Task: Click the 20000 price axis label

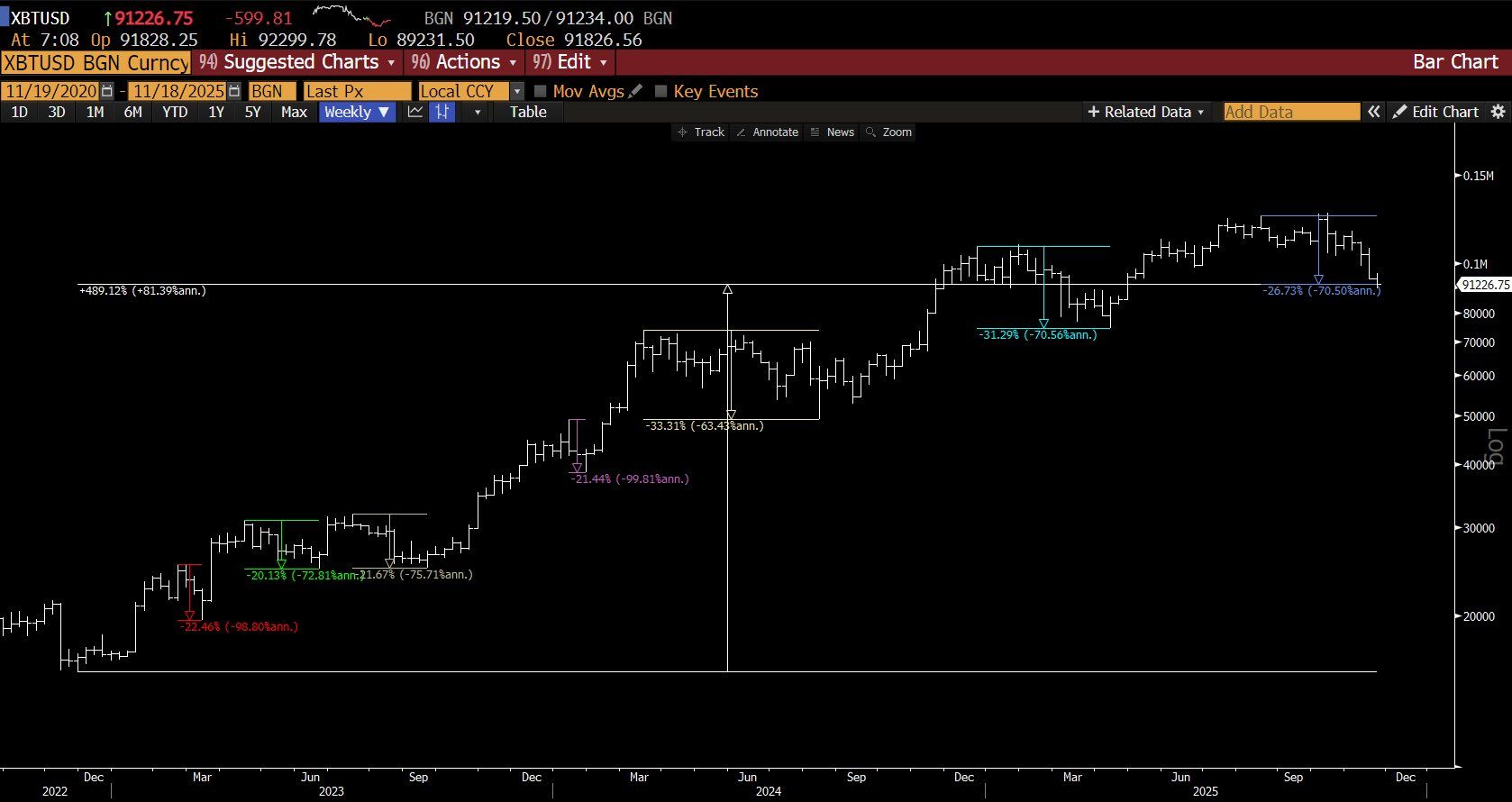Action: (1479, 616)
